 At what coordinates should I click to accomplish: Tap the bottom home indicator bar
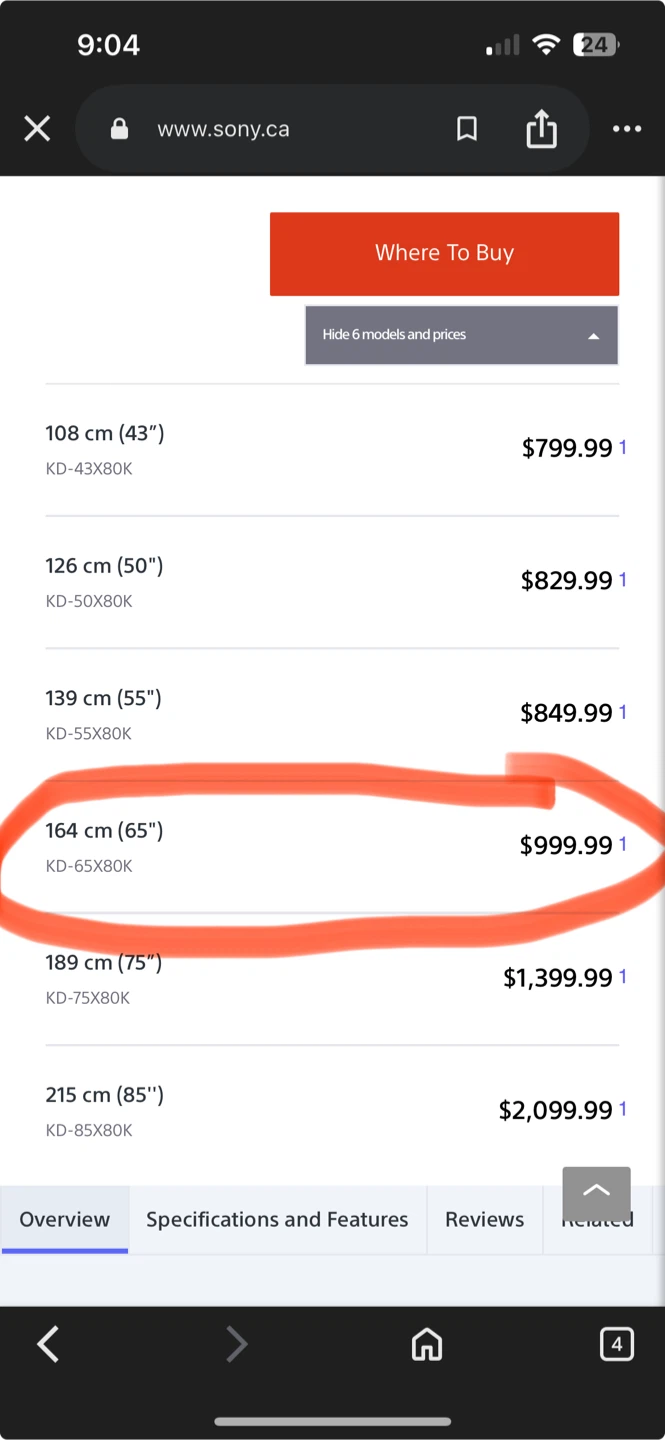(332, 1421)
